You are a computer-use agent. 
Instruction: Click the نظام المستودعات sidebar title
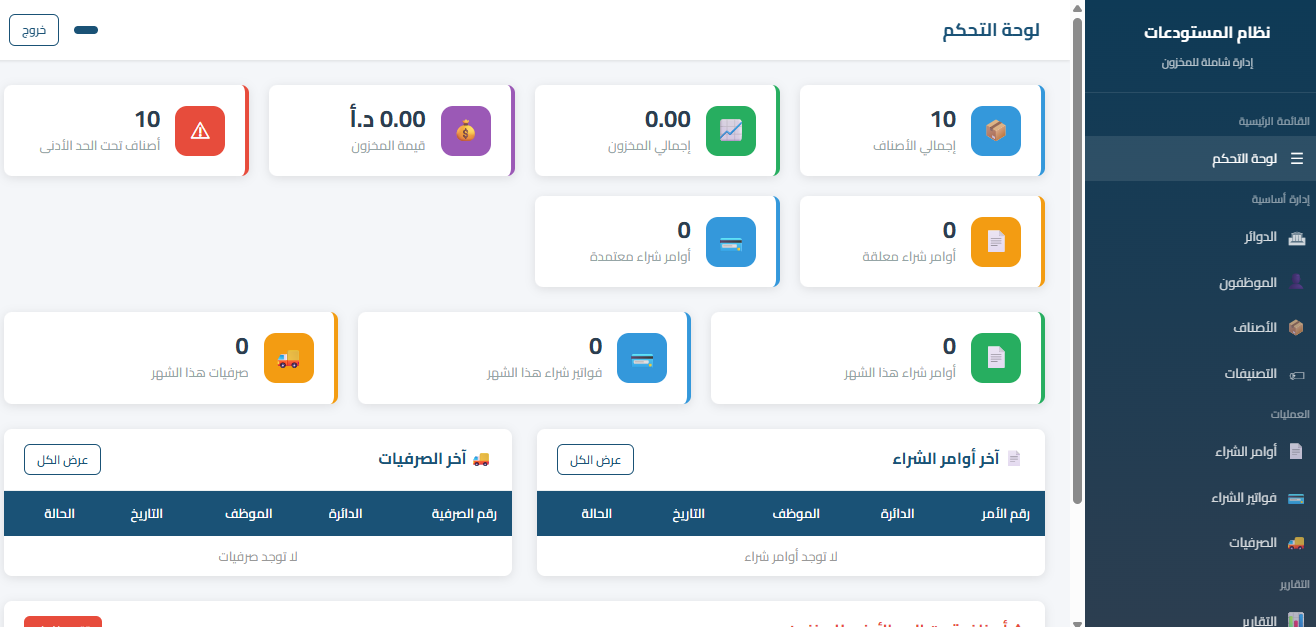click(x=1207, y=33)
